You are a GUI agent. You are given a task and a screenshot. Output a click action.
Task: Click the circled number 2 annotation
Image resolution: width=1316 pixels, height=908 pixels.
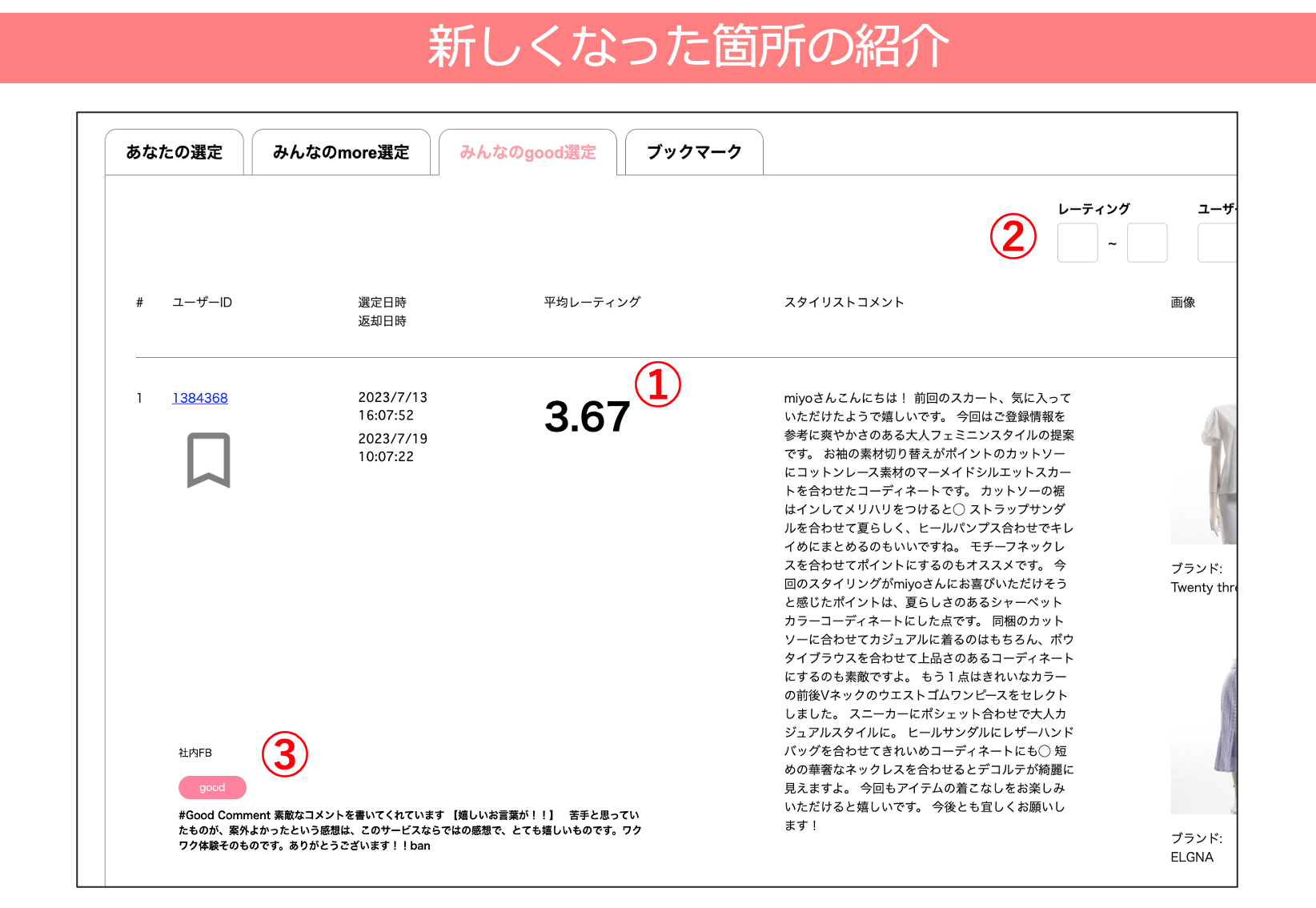[x=1013, y=237]
